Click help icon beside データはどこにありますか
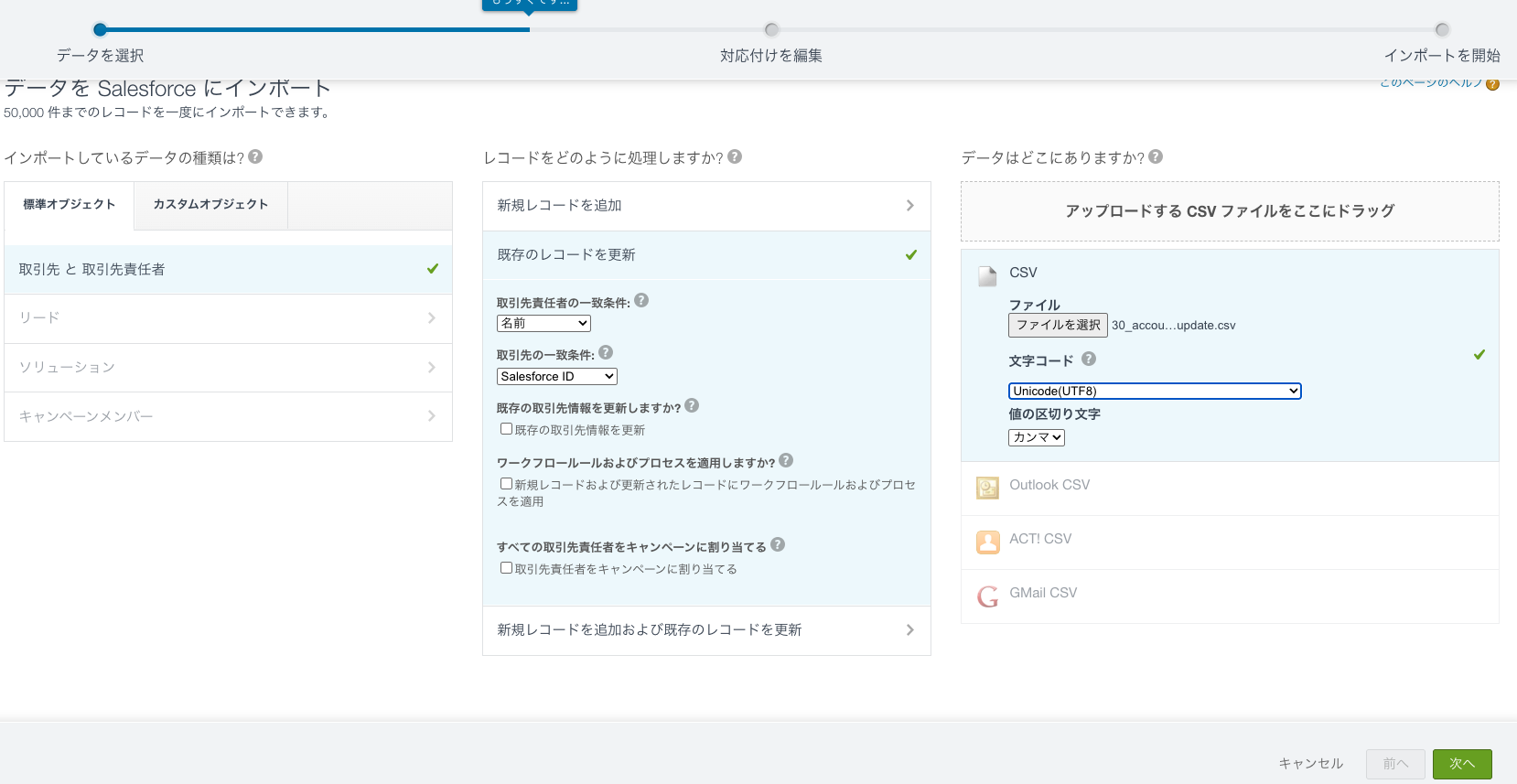This screenshot has height=784, width=1517. click(x=1156, y=156)
